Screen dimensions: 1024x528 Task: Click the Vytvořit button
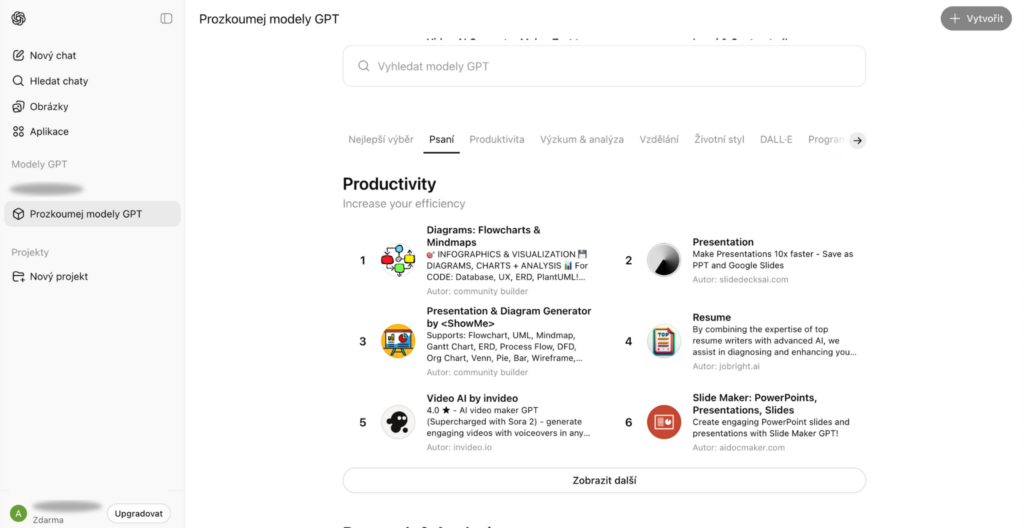[x=976, y=18]
